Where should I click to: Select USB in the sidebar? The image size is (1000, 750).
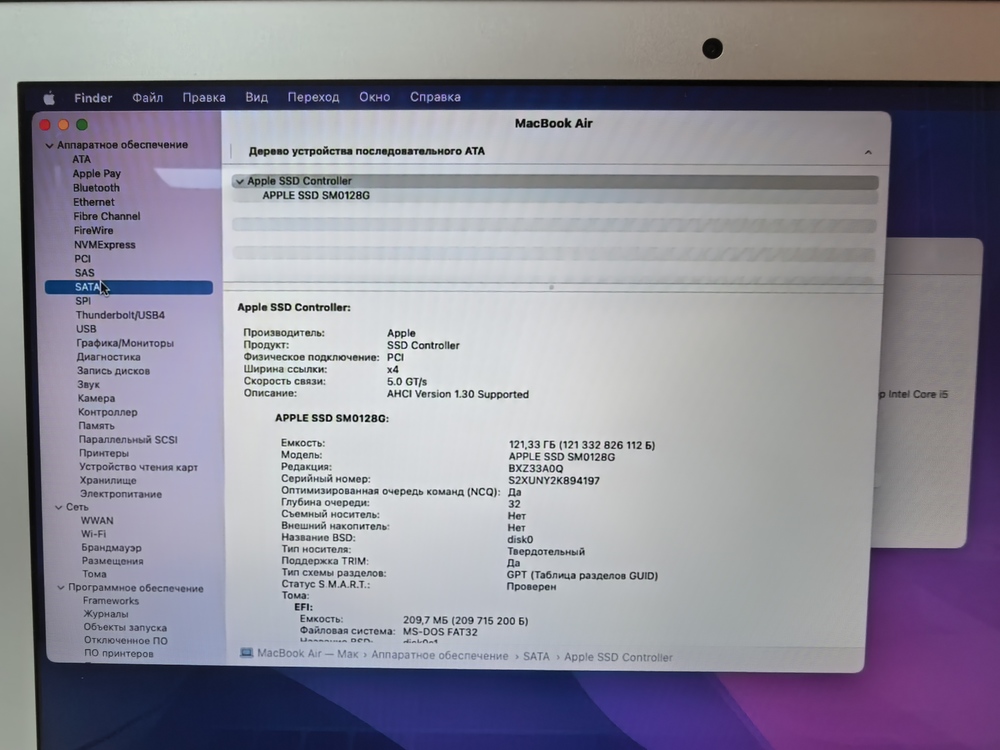[x=86, y=329]
